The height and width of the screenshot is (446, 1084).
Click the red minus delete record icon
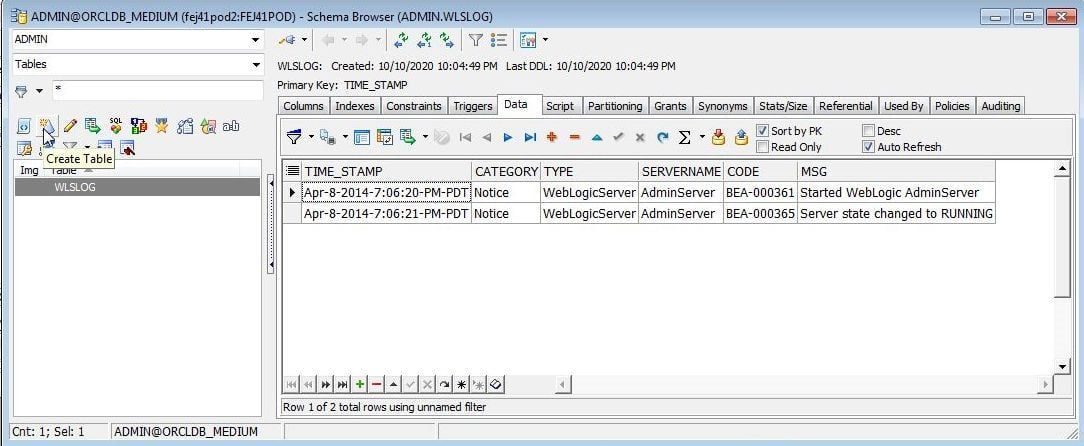[x=574, y=137]
